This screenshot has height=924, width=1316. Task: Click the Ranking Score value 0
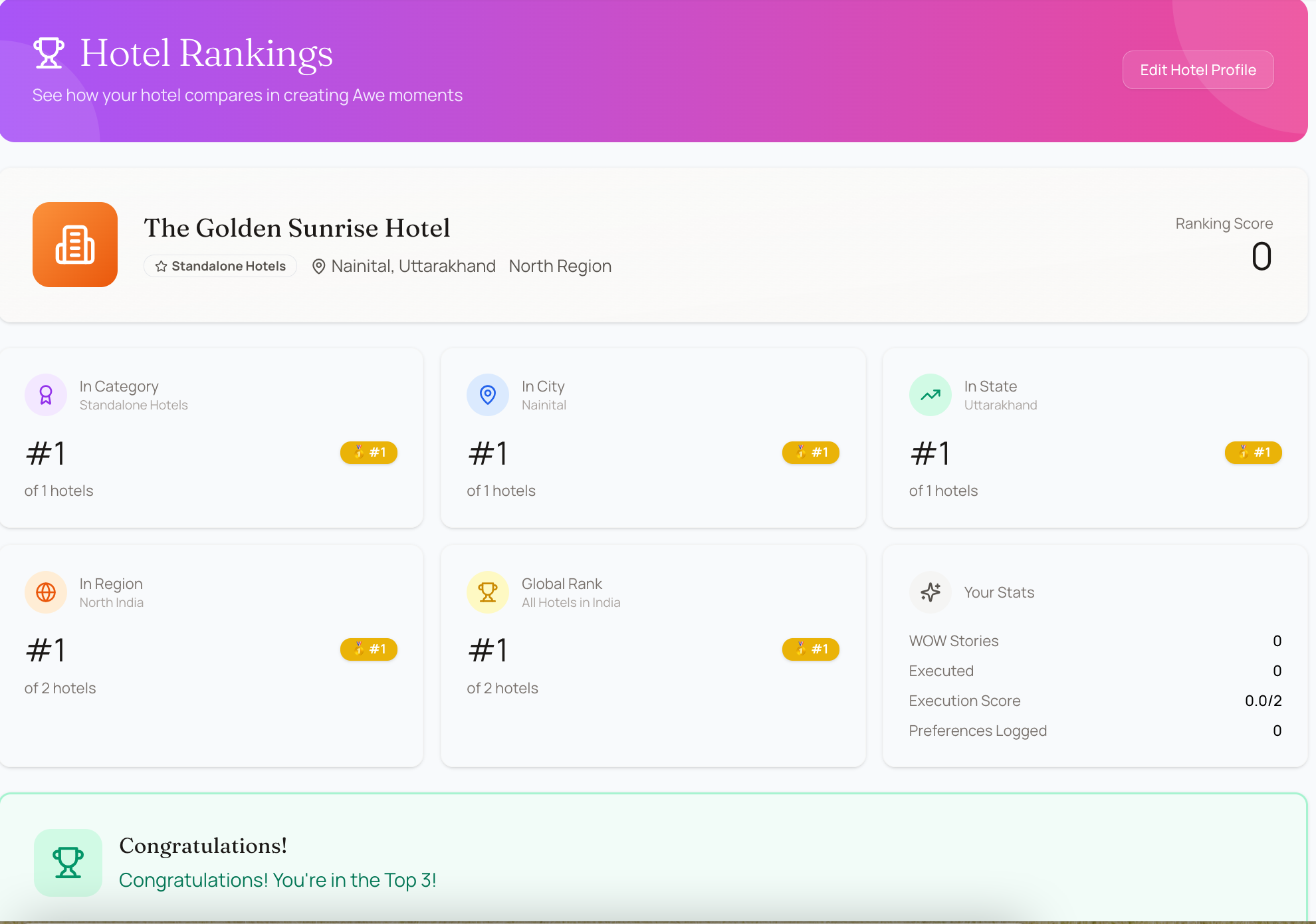(1261, 257)
